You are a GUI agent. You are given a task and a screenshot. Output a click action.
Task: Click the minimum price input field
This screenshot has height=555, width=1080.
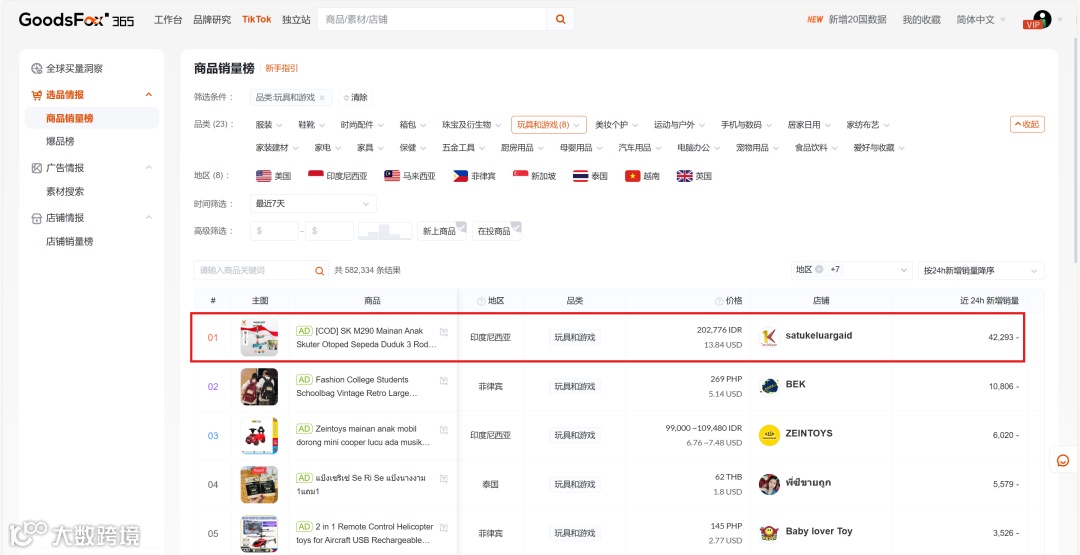(274, 231)
